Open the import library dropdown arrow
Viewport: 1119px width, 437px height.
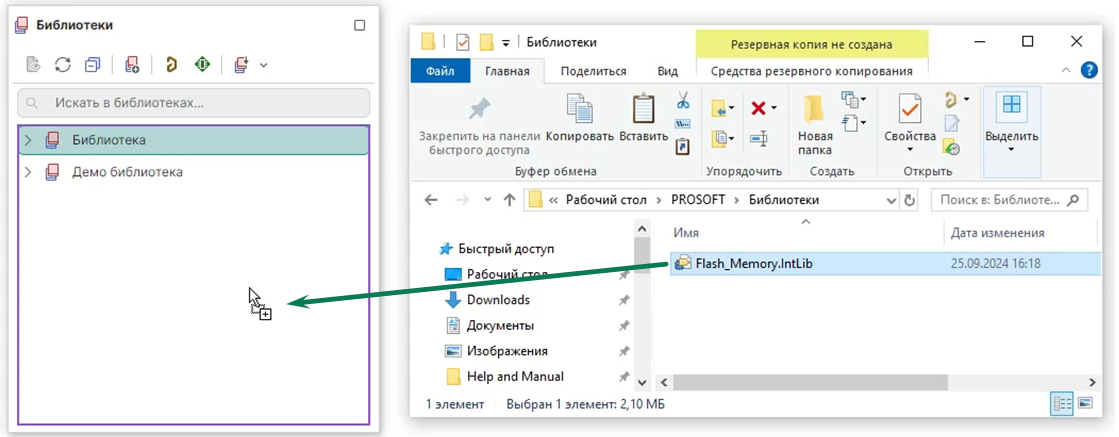pyautogui.click(x=264, y=65)
